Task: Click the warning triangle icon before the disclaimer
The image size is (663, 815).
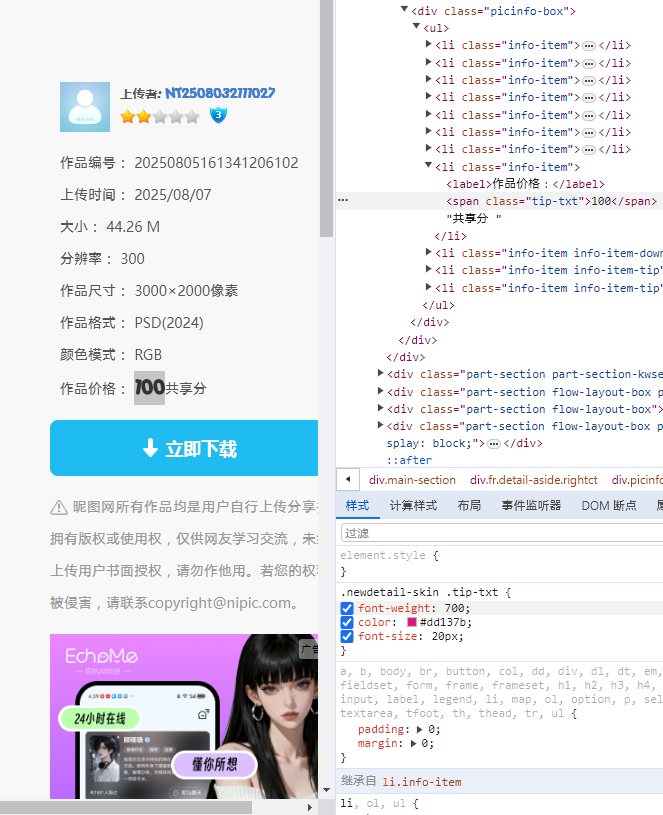Action: point(59,508)
